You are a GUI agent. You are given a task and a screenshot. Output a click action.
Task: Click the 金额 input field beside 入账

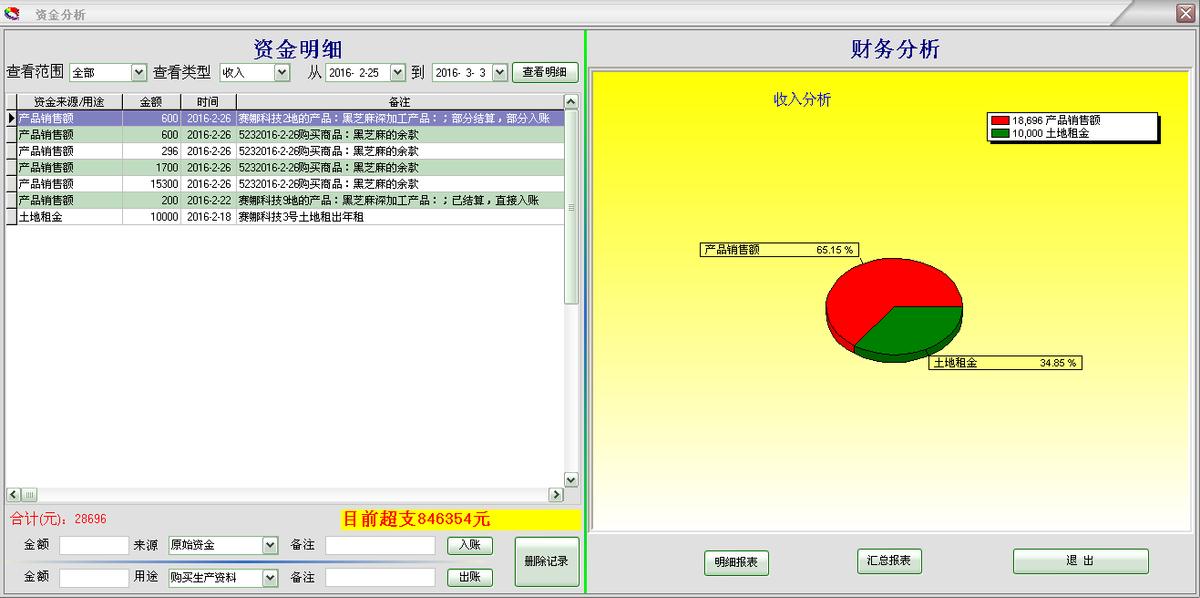(x=94, y=544)
